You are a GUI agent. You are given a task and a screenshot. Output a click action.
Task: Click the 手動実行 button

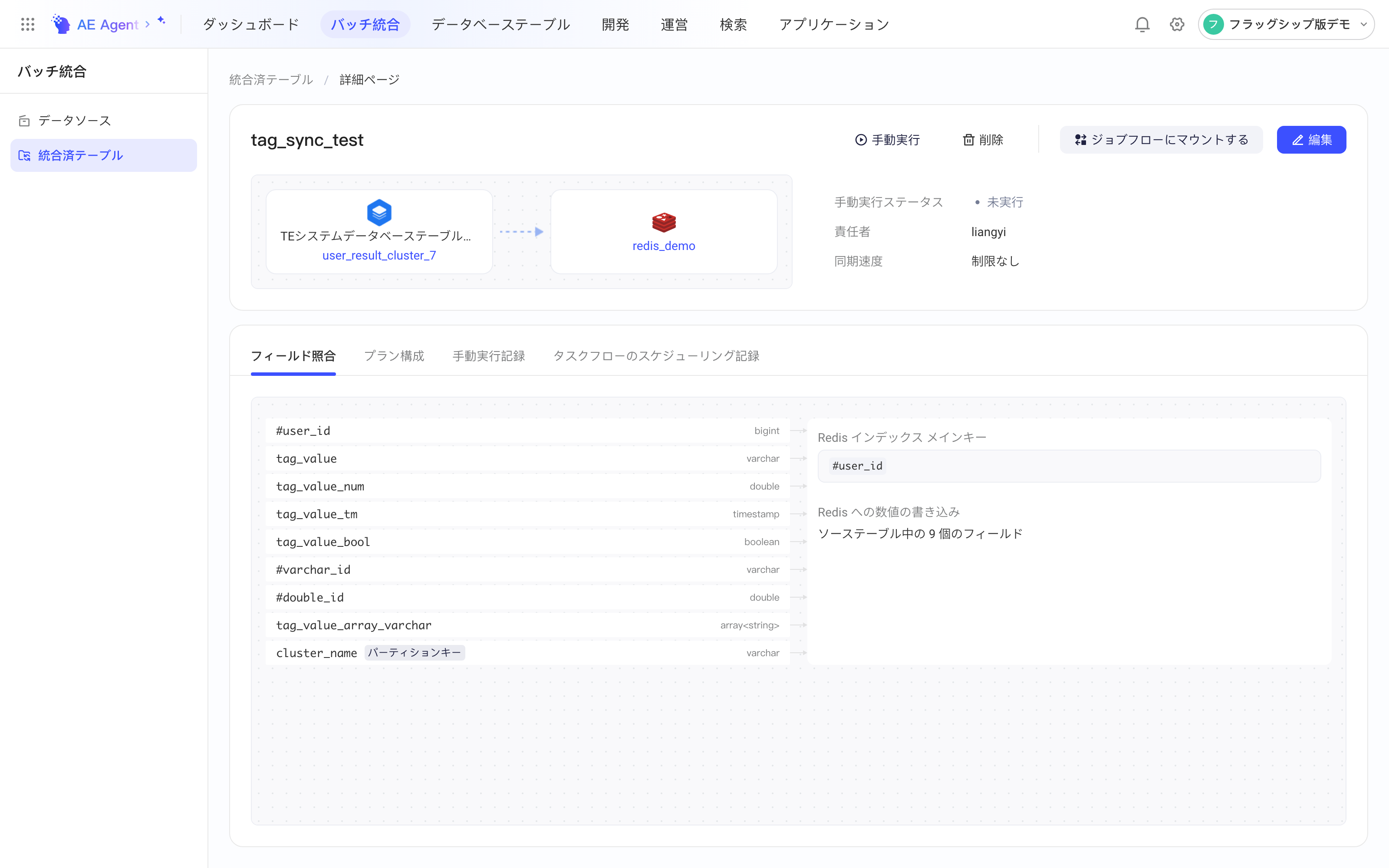tap(887, 139)
